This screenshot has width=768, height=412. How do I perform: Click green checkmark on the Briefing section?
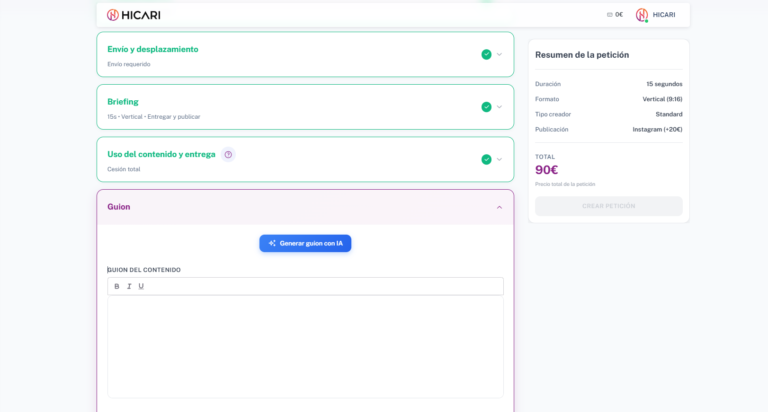tap(486, 107)
